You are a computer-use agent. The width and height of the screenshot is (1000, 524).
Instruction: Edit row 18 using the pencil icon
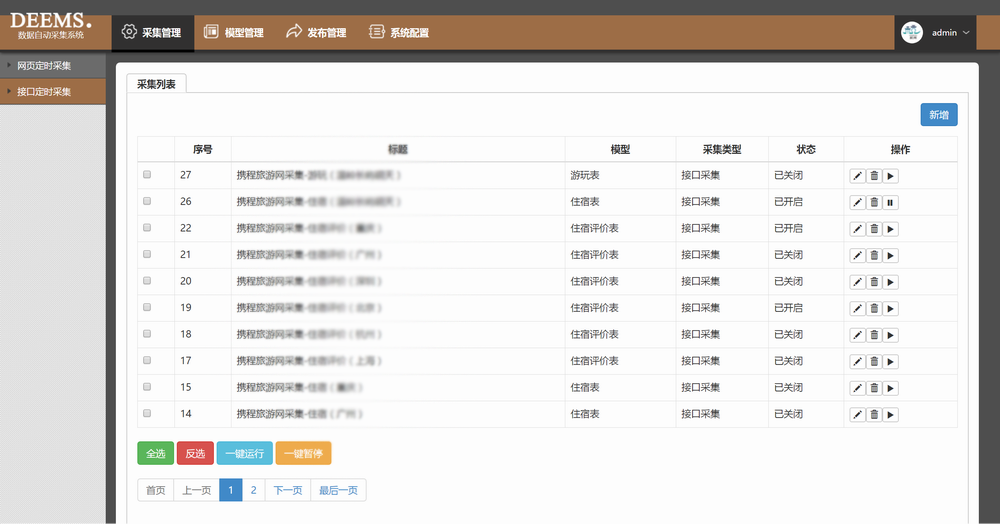pyautogui.click(x=857, y=335)
